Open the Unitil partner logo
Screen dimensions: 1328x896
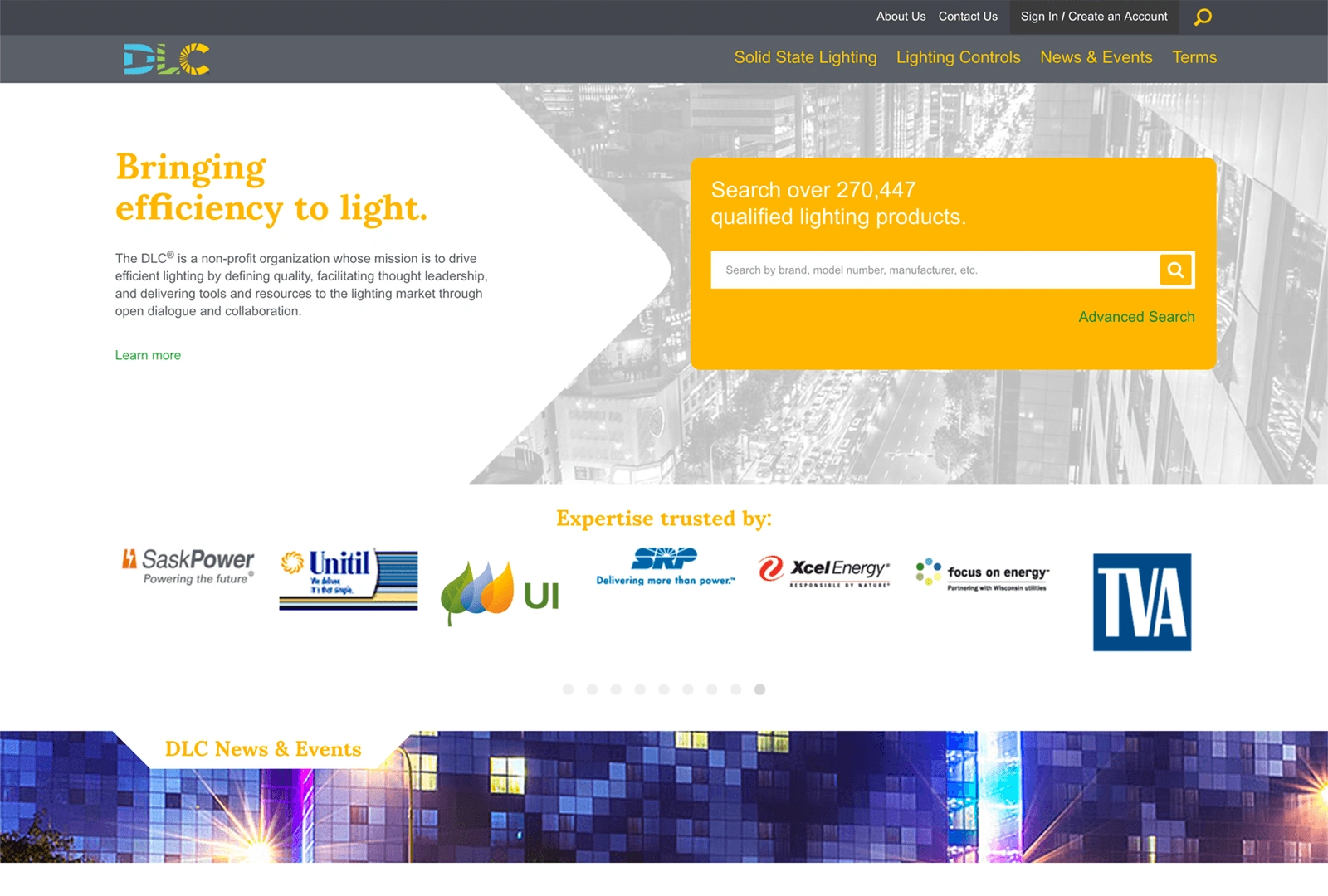click(349, 579)
